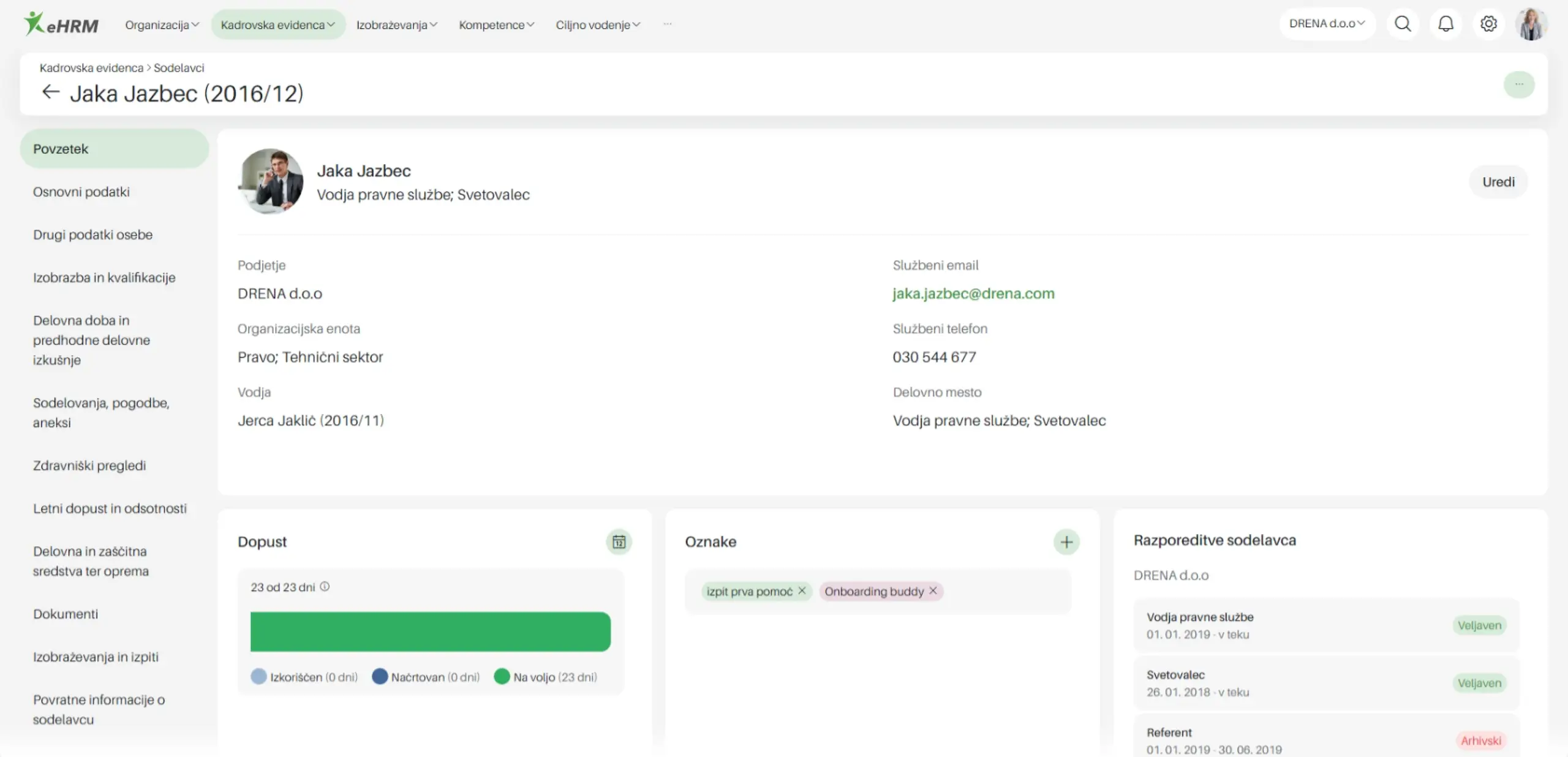Click the jaka.jazbec@drena.com email link
The height and width of the screenshot is (757, 1568).
click(x=973, y=293)
